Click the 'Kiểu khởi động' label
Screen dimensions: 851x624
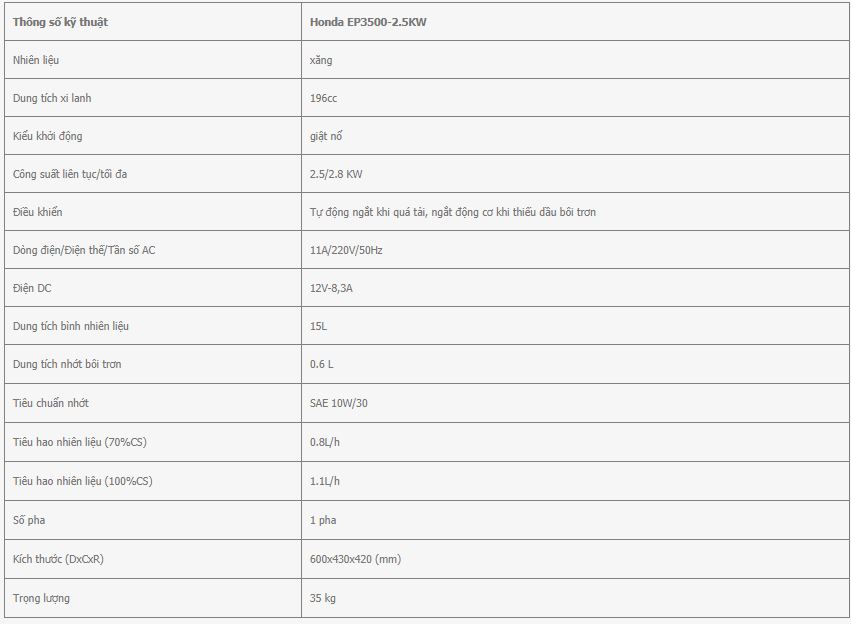pyautogui.click(x=48, y=136)
